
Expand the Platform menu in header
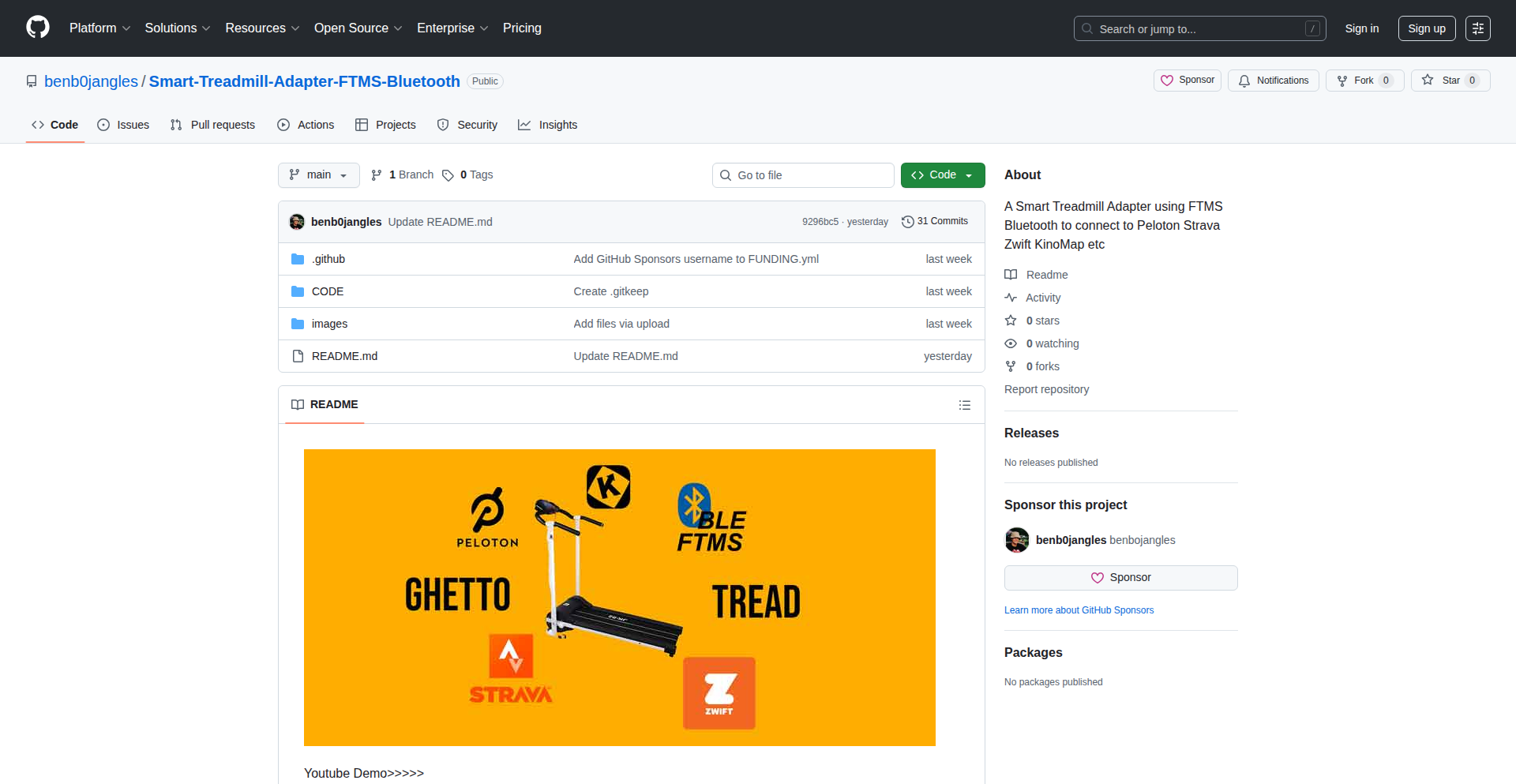(x=99, y=28)
